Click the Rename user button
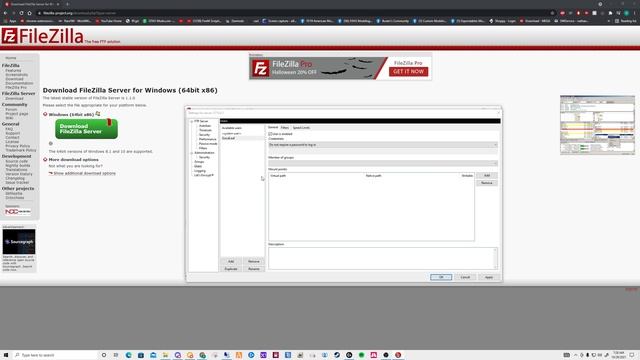The width and height of the screenshot is (640, 360). pos(253,269)
